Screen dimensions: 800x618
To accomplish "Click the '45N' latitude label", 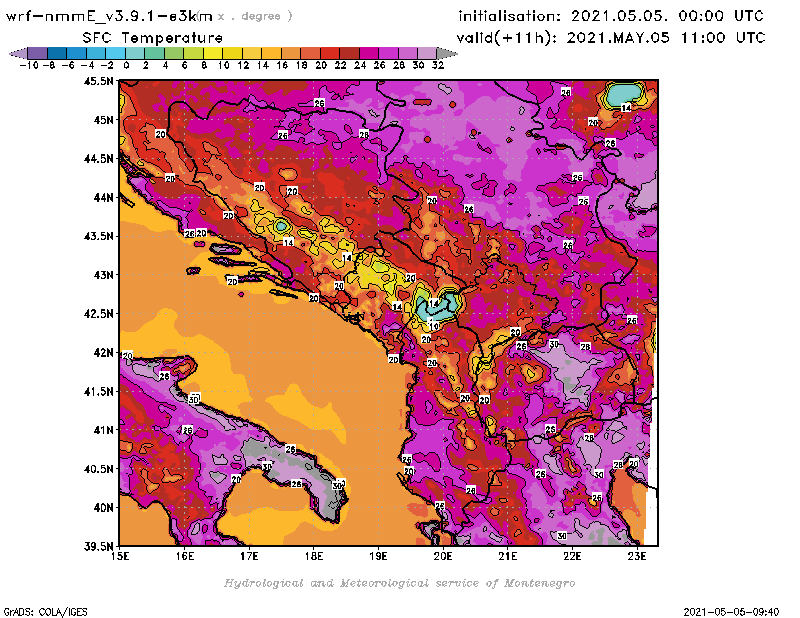I will pyautogui.click(x=104, y=120).
